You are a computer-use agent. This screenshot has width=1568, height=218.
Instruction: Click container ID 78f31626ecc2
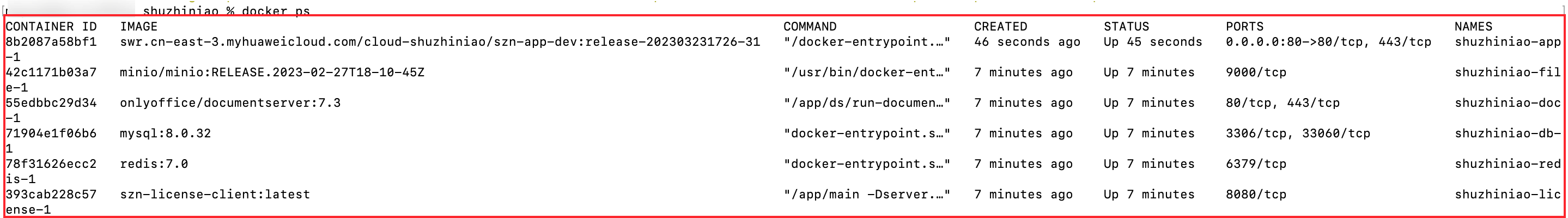51,164
